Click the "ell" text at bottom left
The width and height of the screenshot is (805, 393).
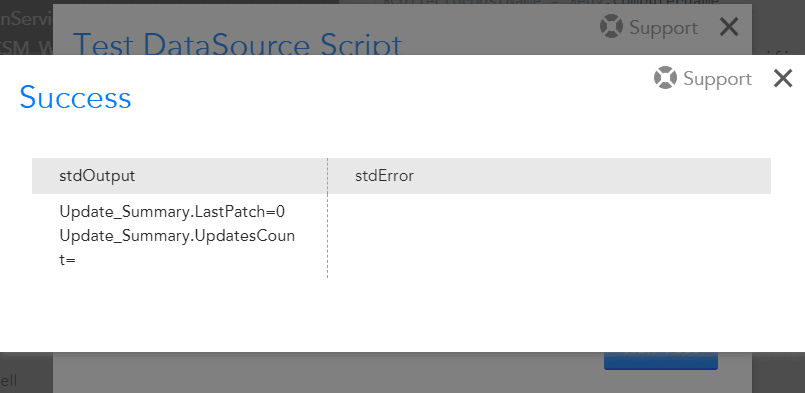pos(9,381)
